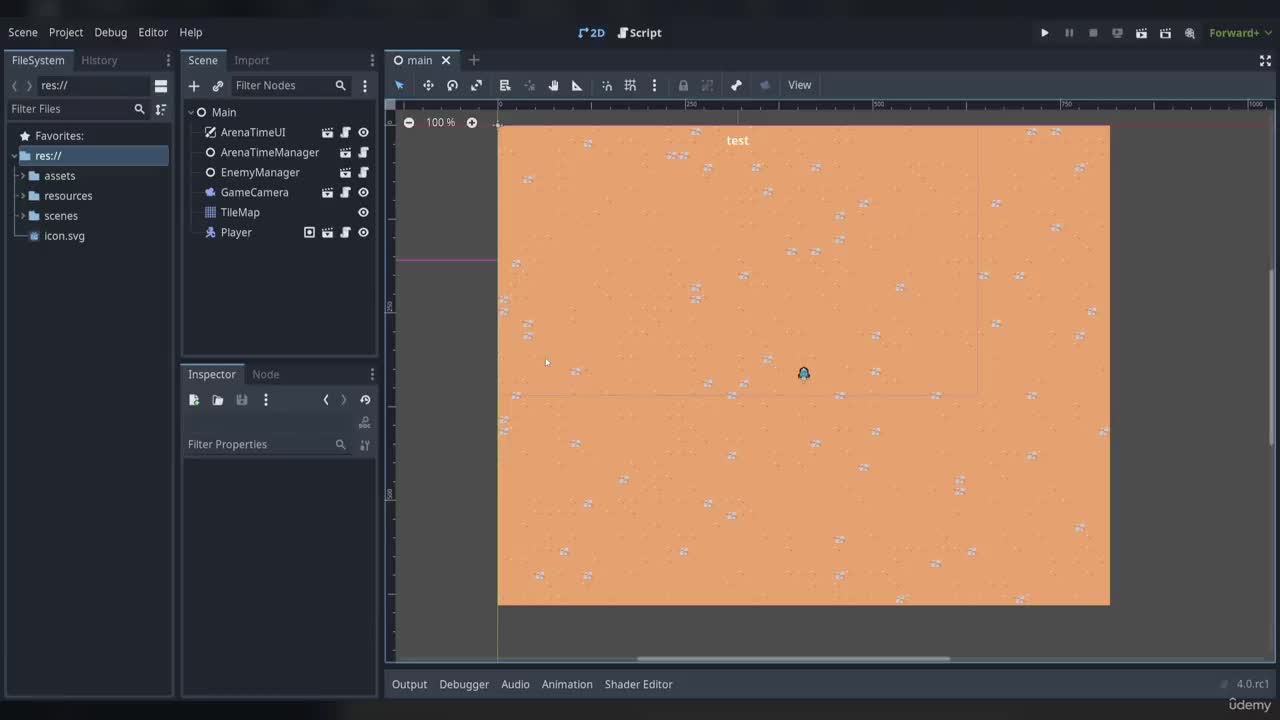Open the Output bottom panel
Screen dimensions: 1280x720
click(x=409, y=684)
